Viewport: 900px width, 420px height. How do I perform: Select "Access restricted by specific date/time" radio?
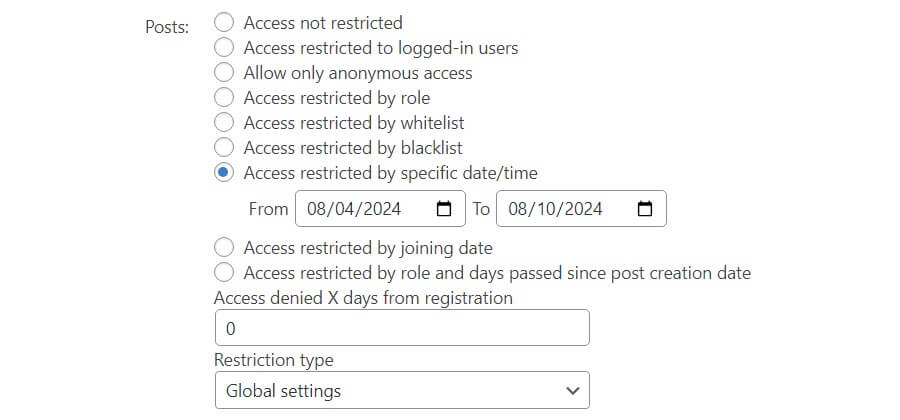[225, 172]
